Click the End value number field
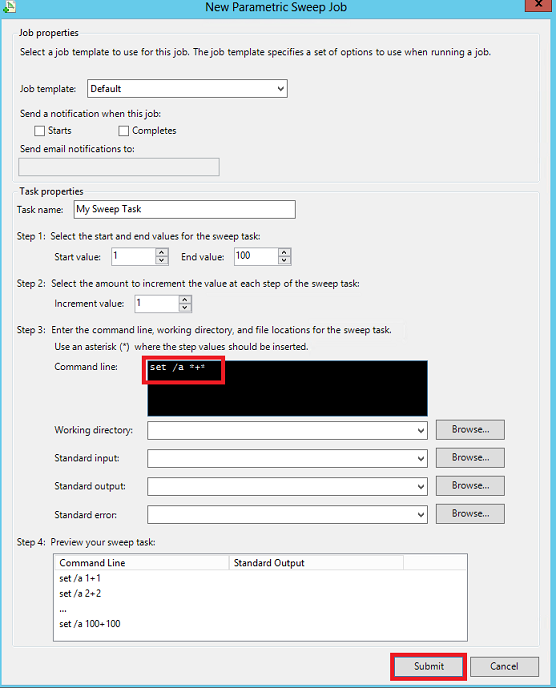Image resolution: width=556 pixels, height=688 pixels. [x=256, y=256]
